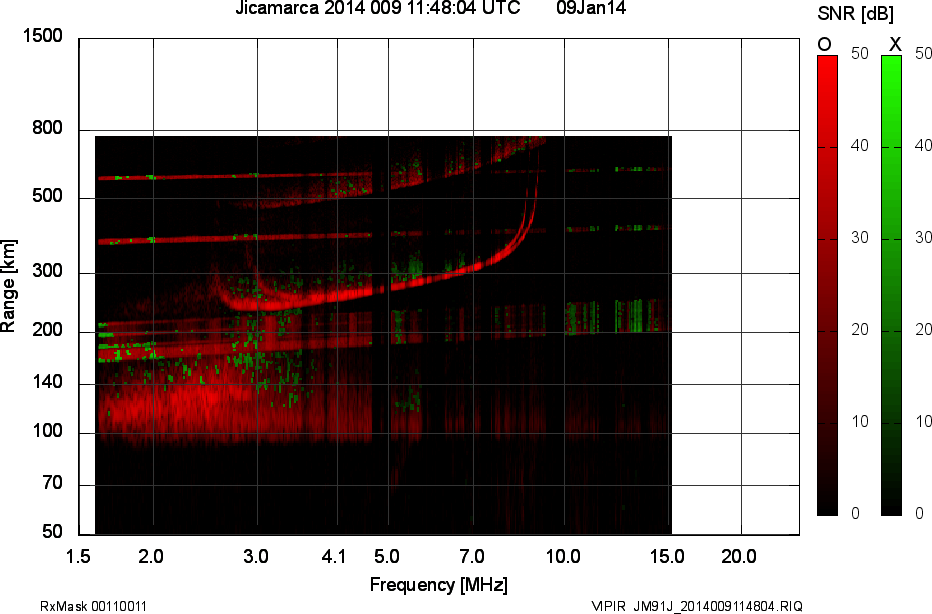Click the '30' tick beside the red bar
Screen dimensions: 932x614
[860, 238]
